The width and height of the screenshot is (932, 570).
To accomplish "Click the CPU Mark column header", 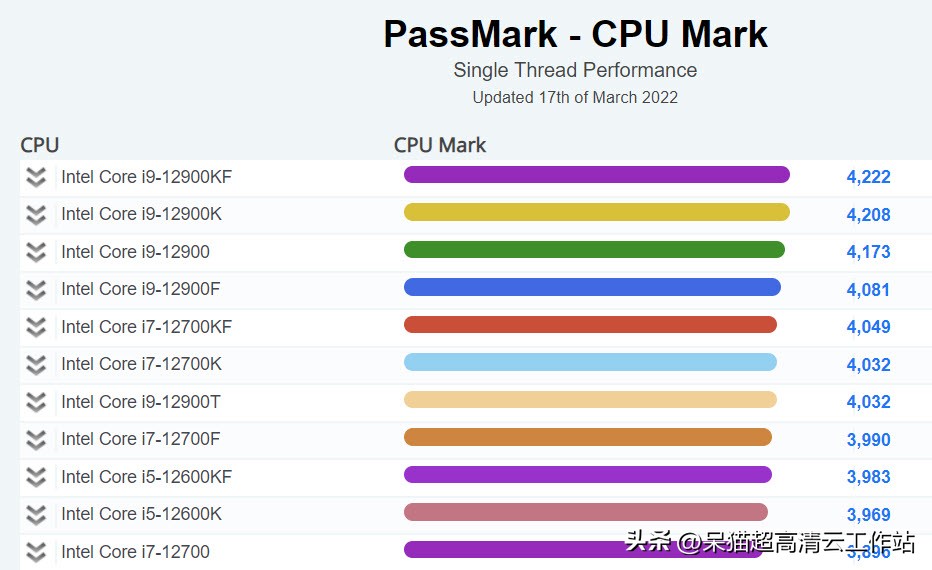I will 440,145.
